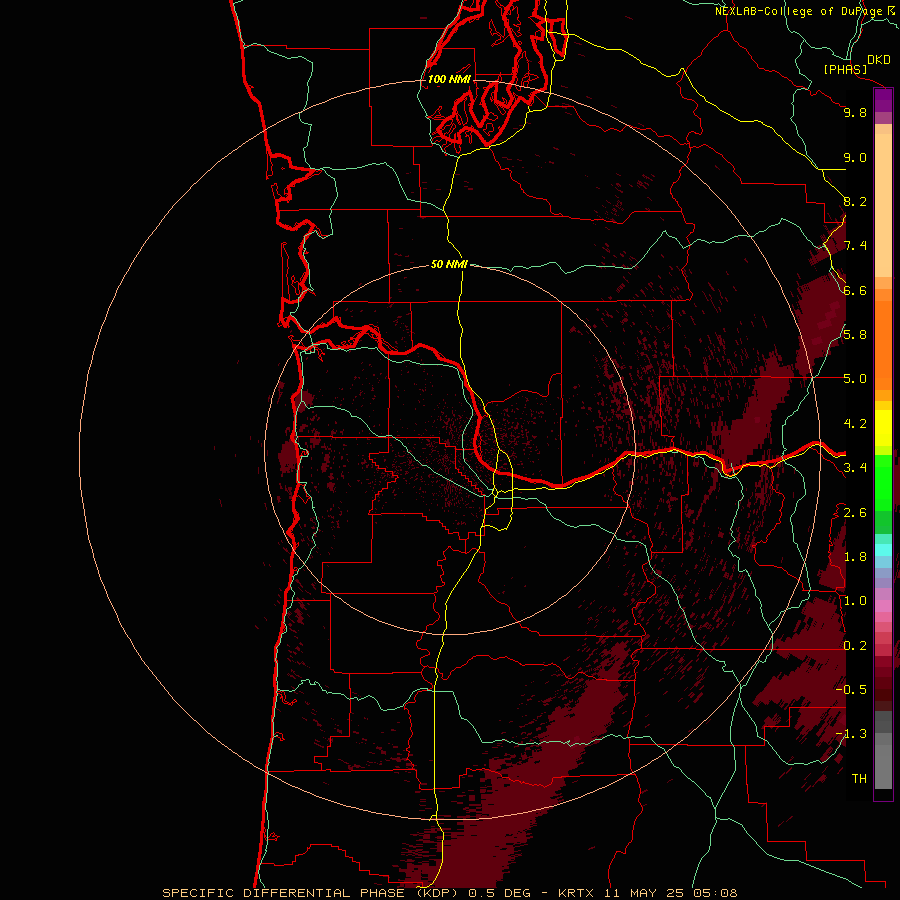This screenshot has height=900, width=900.
Task: Click the 05:08 timestamp in the caption
Action: [x=713, y=893]
